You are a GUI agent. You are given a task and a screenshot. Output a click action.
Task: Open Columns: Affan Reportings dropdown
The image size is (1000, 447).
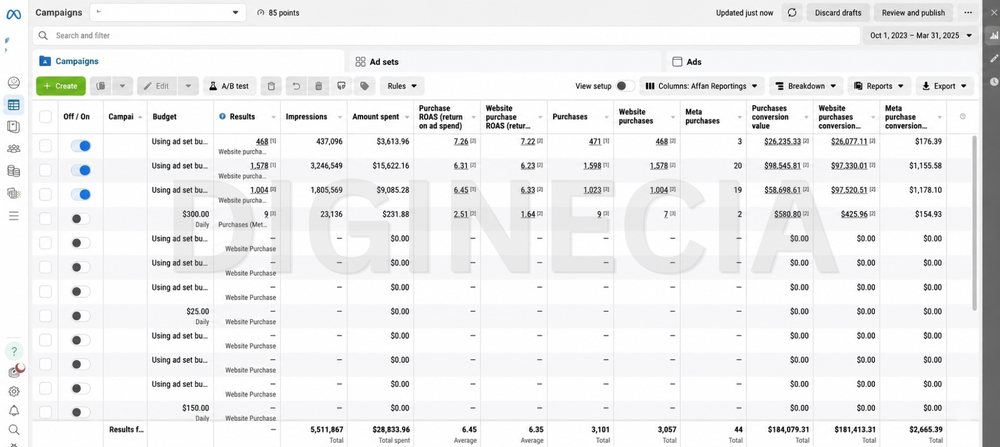(x=702, y=86)
